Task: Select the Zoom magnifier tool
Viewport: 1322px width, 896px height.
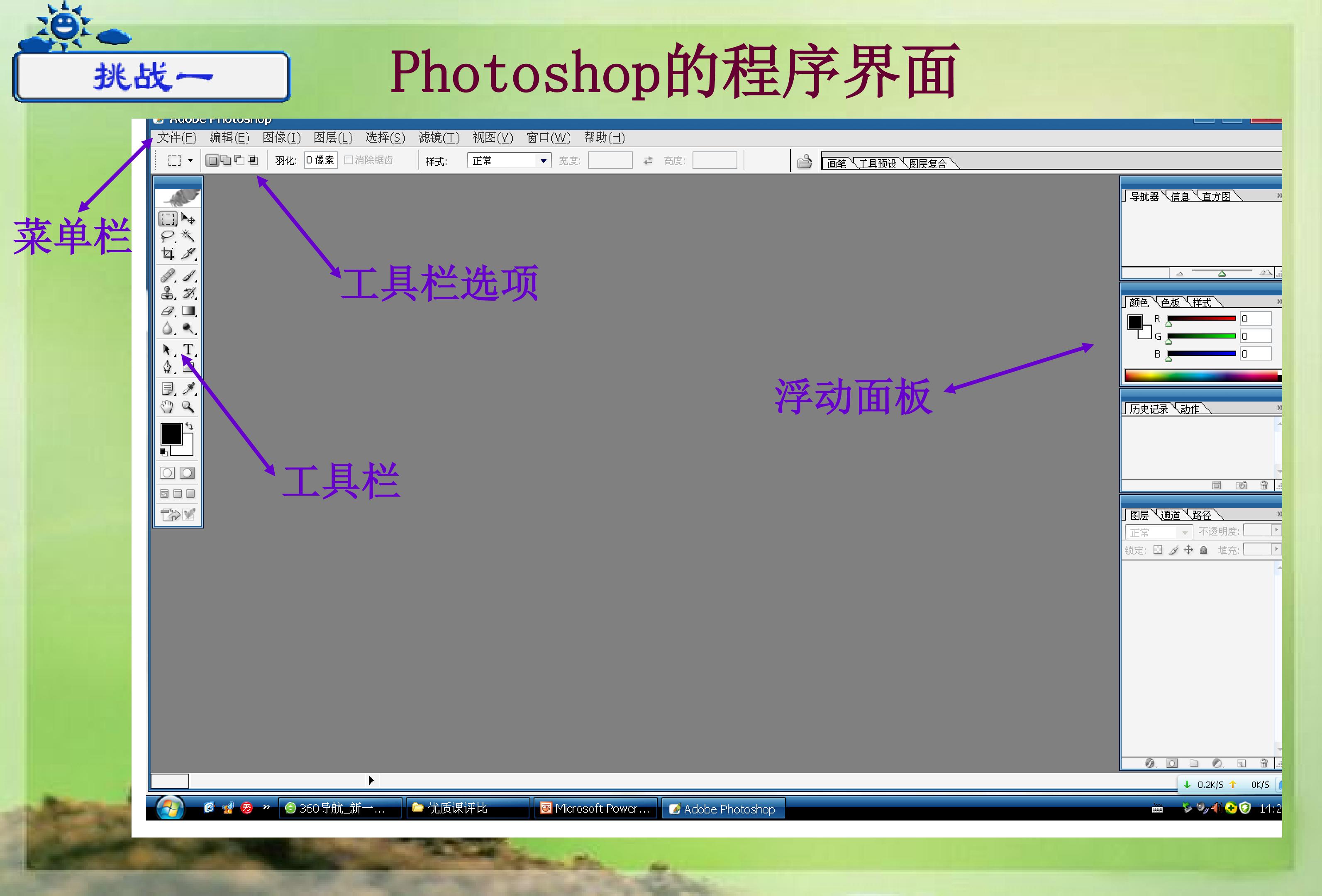Action: pos(188,407)
